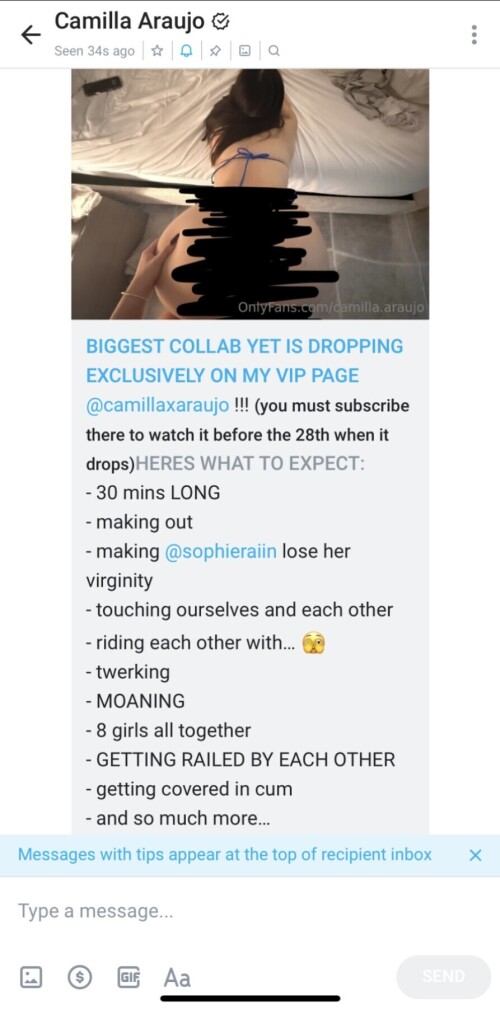The height and width of the screenshot is (1010, 500).
Task: Open the Camilla Araujo profile from the header
Action: pyautogui.click(x=130, y=21)
